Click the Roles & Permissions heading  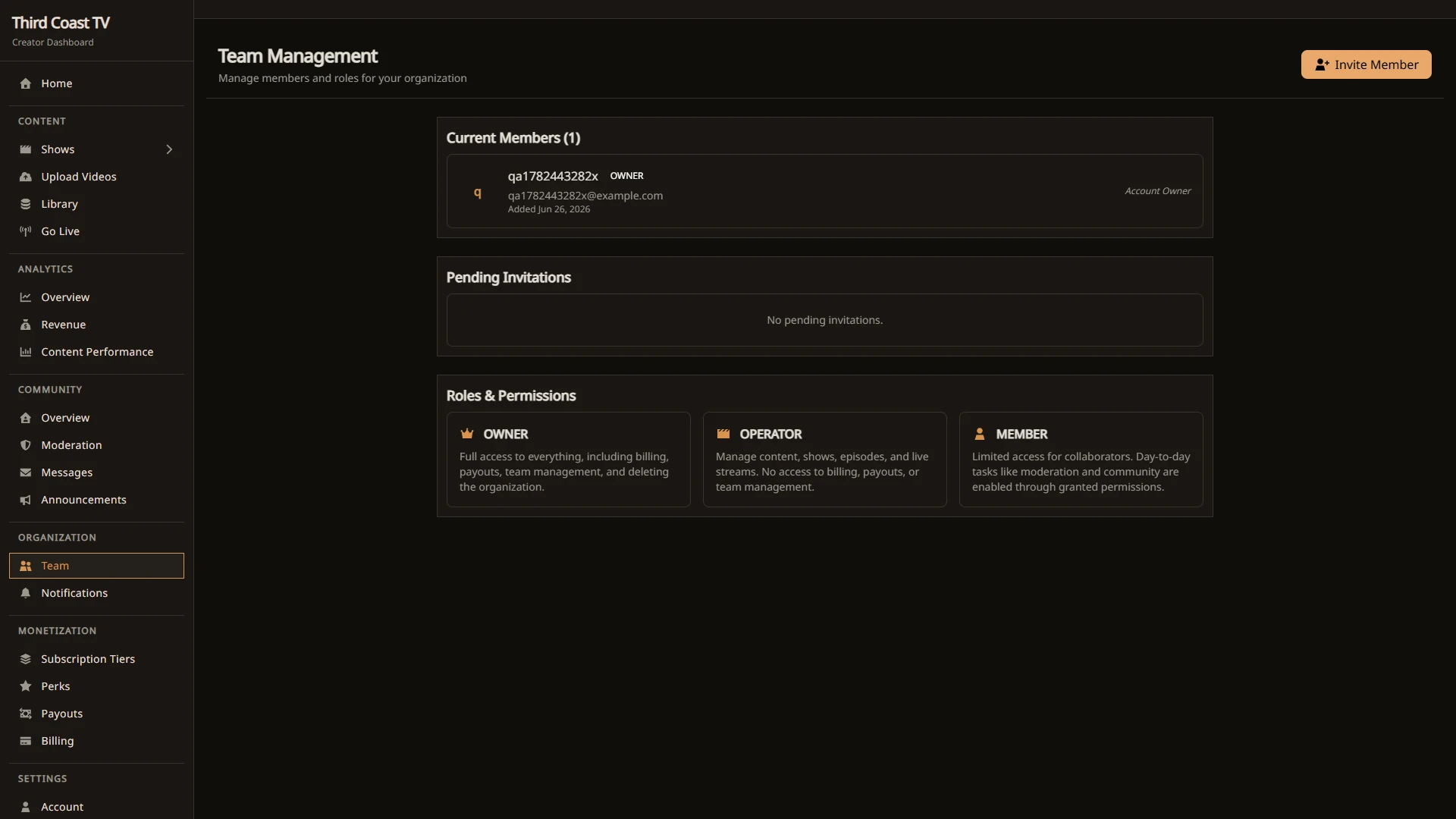tap(510, 396)
